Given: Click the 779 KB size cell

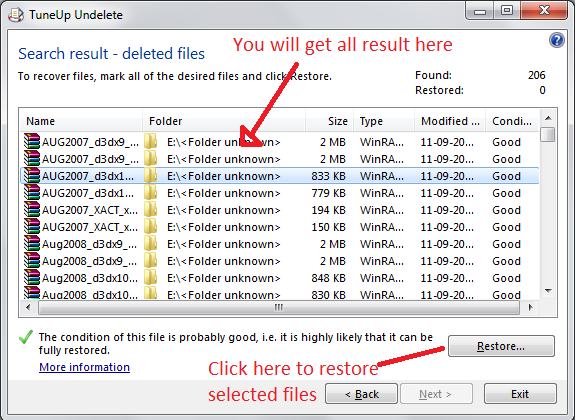Looking at the screenshot, I should click(328, 193).
